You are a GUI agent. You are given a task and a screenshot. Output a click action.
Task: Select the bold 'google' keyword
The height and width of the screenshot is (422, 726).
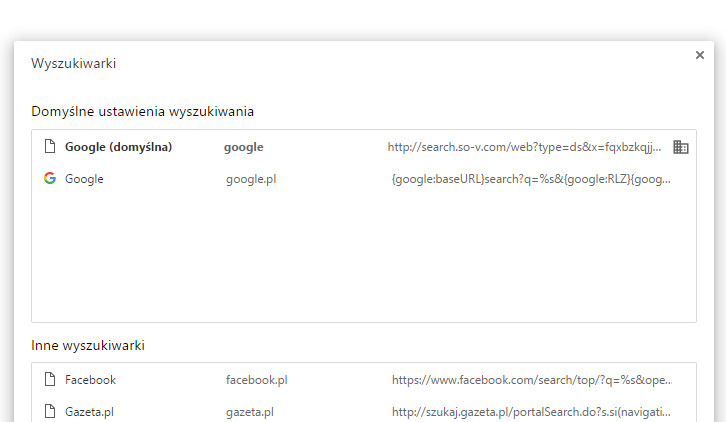pyautogui.click(x=244, y=147)
